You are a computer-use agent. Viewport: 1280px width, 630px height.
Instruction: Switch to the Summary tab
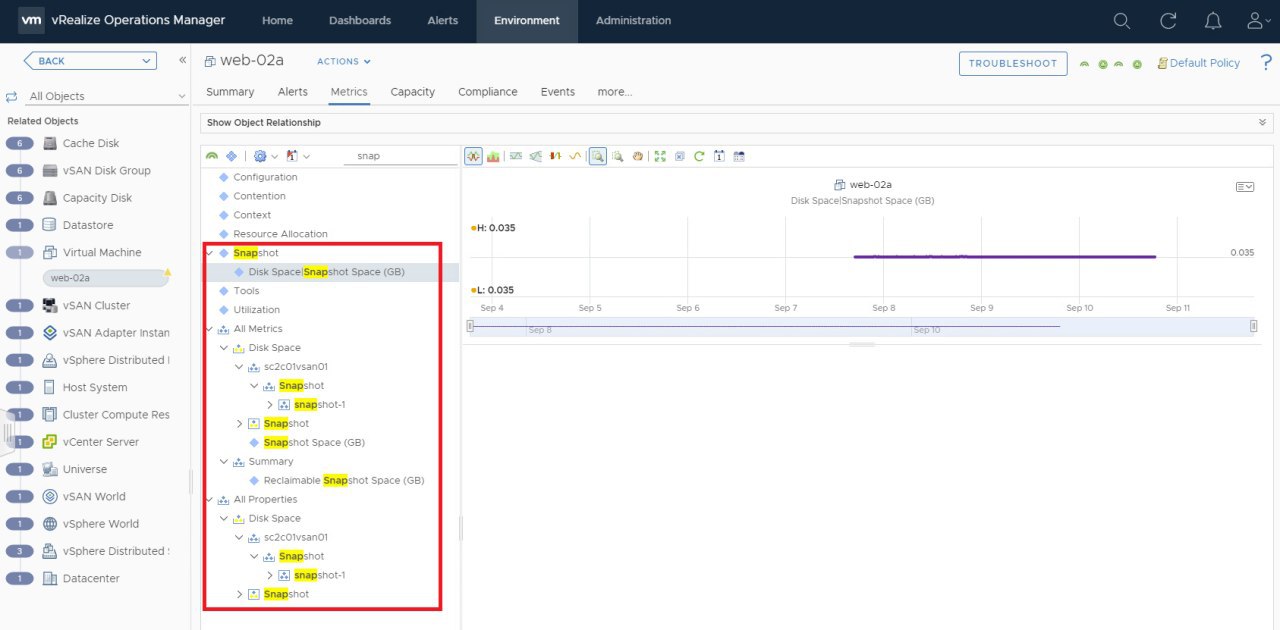[x=230, y=92]
